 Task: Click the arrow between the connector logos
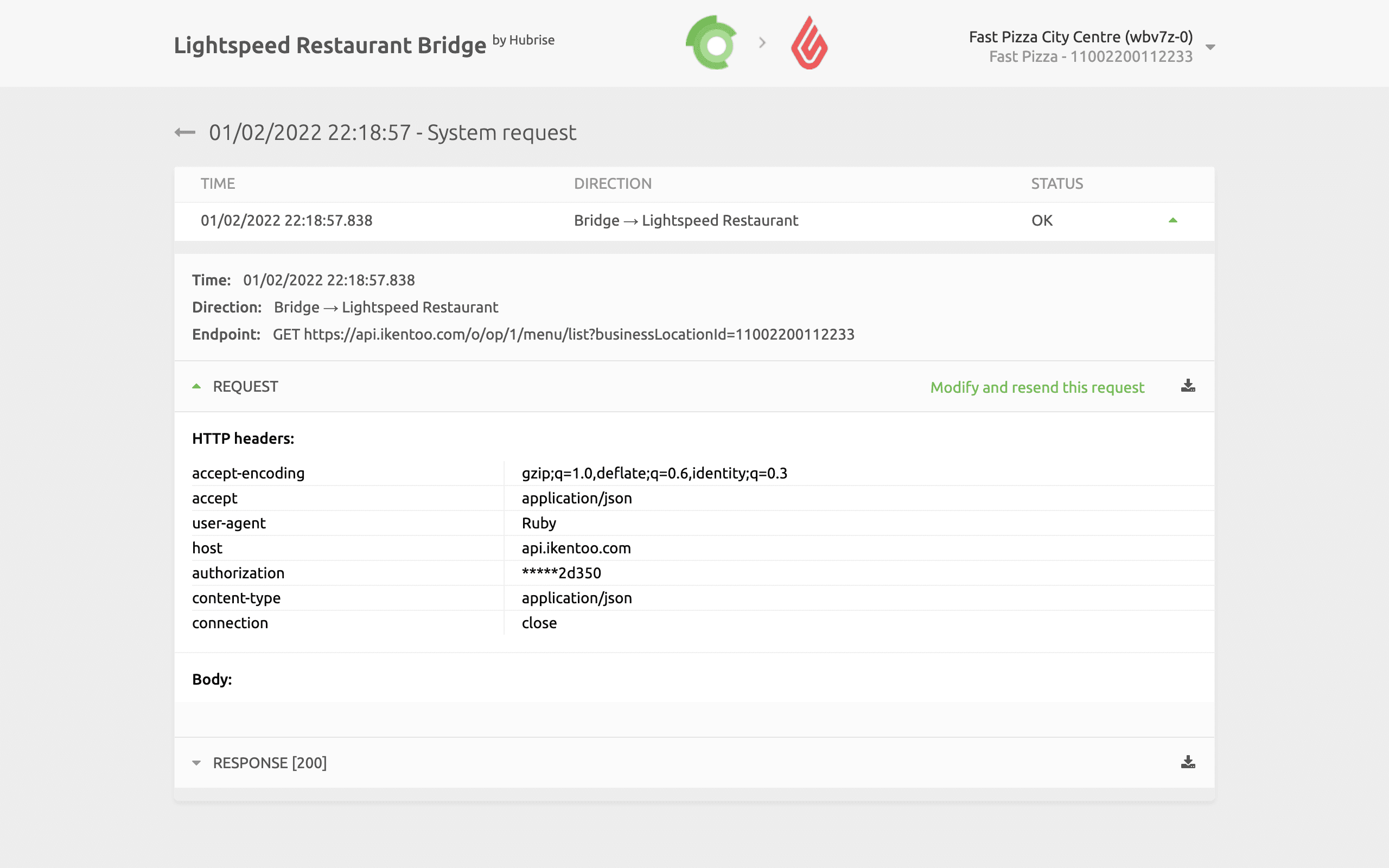tap(762, 42)
